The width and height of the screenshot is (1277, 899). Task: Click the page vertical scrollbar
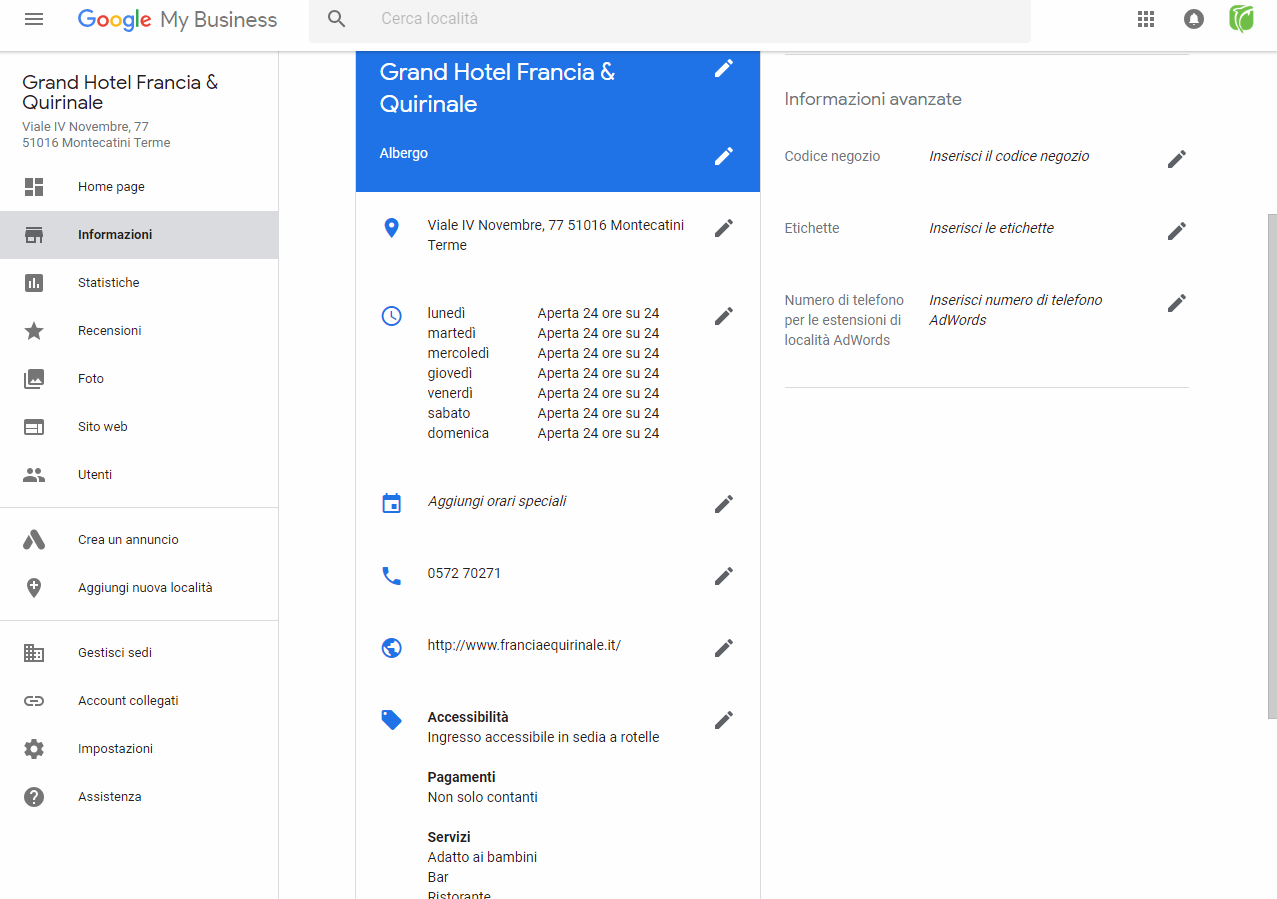(1272, 465)
